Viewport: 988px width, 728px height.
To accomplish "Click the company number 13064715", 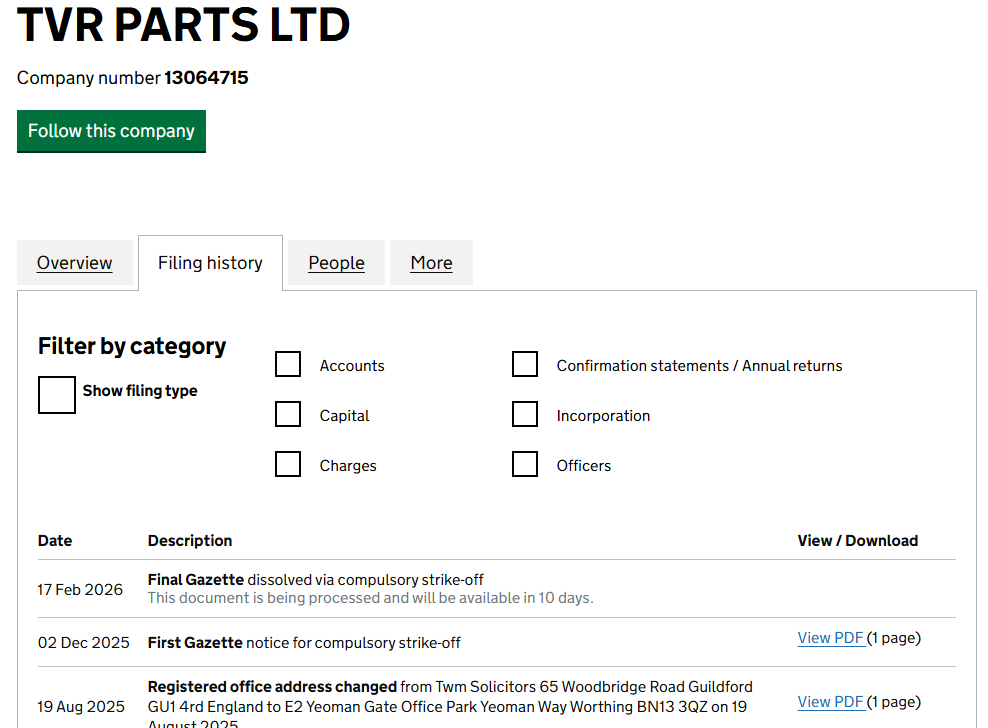I will [x=206, y=78].
